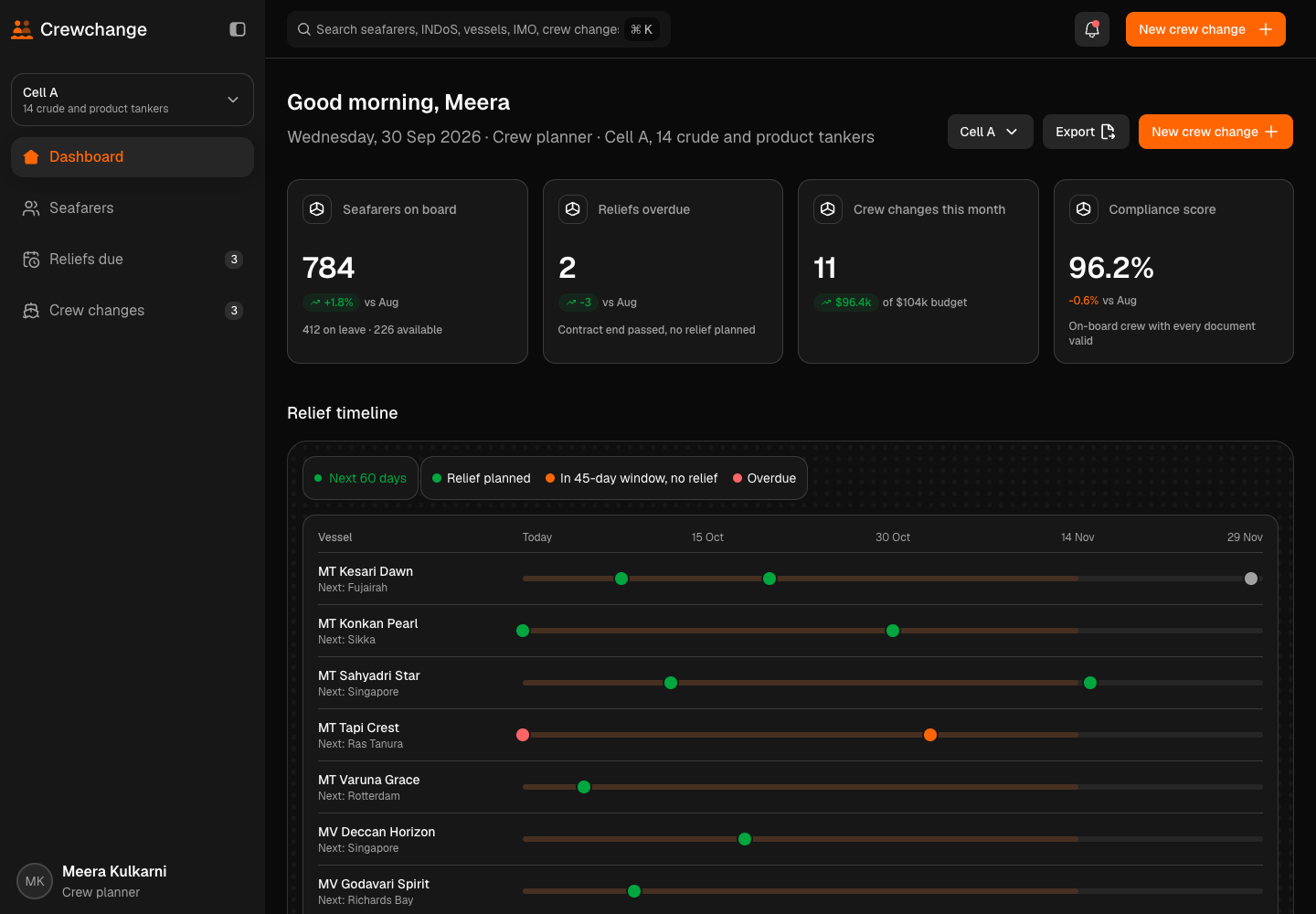Image resolution: width=1316 pixels, height=914 pixels.
Task: Toggle In 45-day window, no relief filter
Action: click(x=631, y=478)
